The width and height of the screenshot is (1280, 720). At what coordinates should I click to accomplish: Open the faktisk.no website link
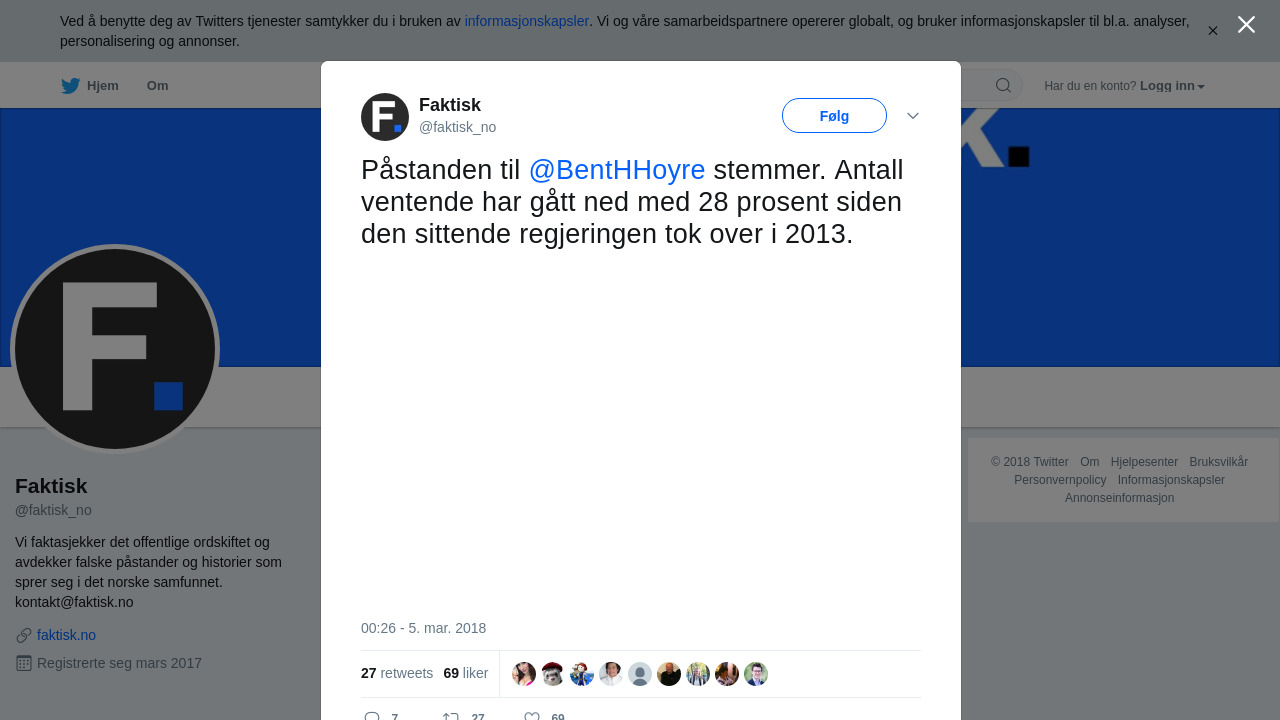pos(66,635)
